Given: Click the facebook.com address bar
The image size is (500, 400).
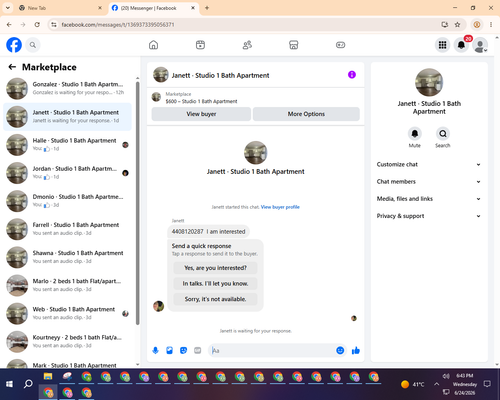Looking at the screenshot, I should (x=247, y=25).
